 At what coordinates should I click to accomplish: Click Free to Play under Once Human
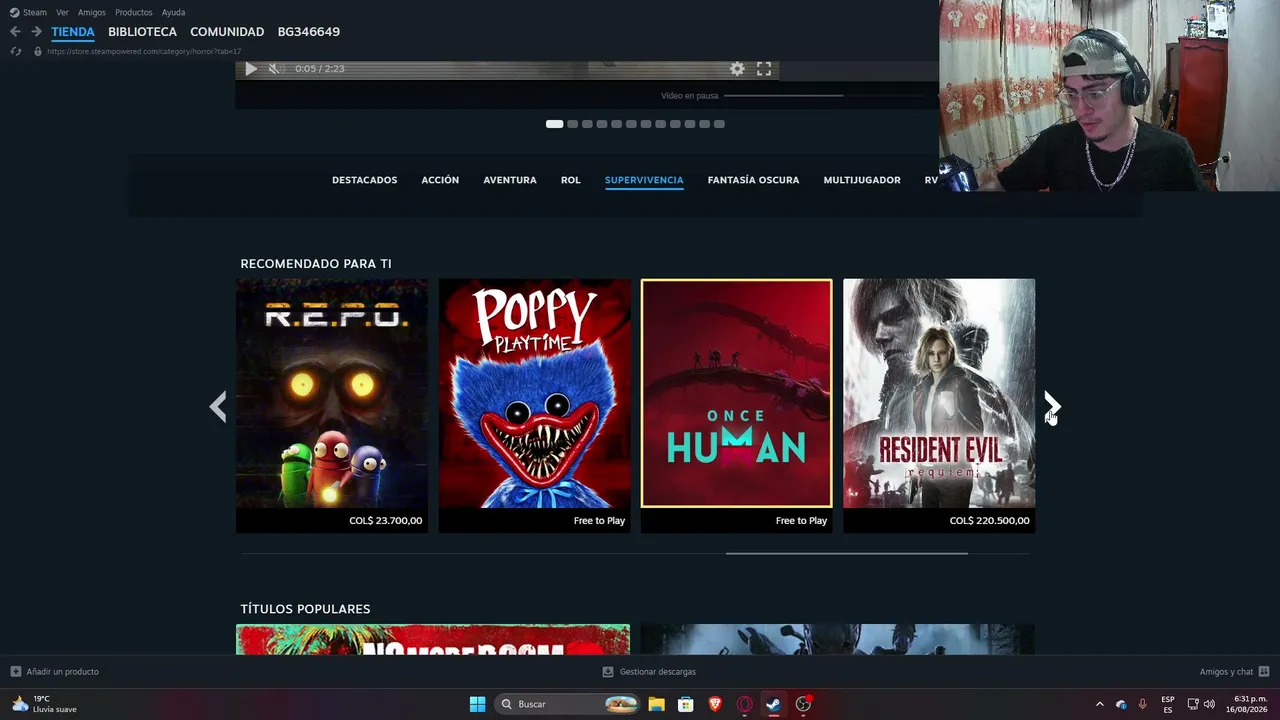801,521
